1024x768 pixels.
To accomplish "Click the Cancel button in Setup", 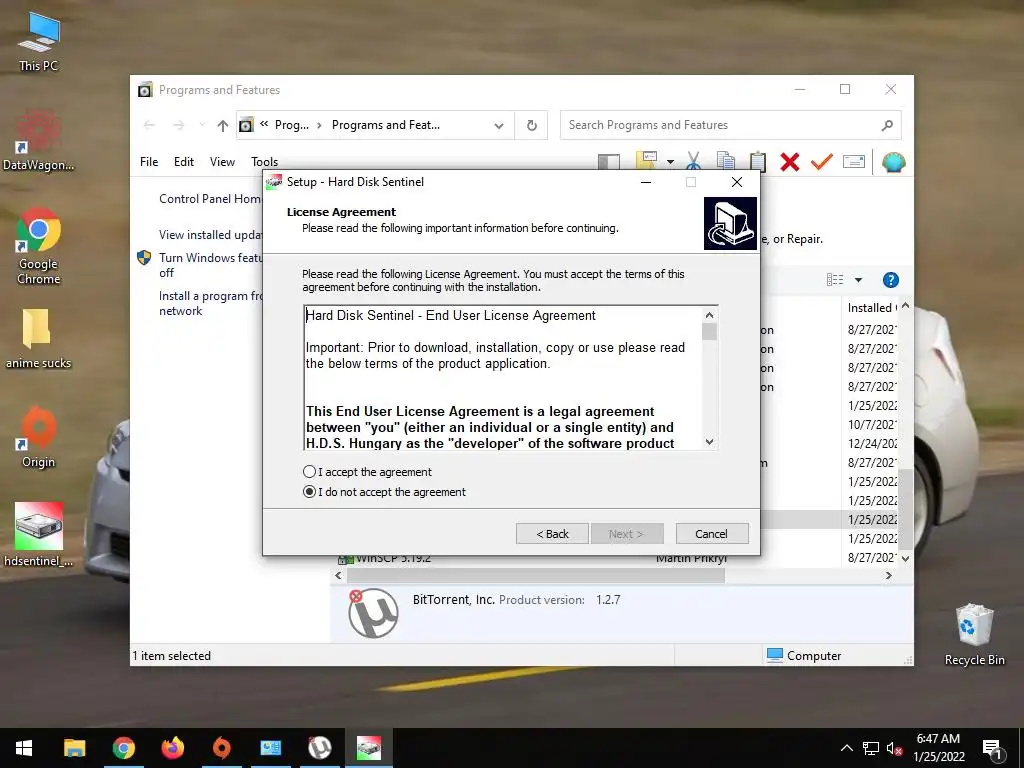I will [711, 534].
